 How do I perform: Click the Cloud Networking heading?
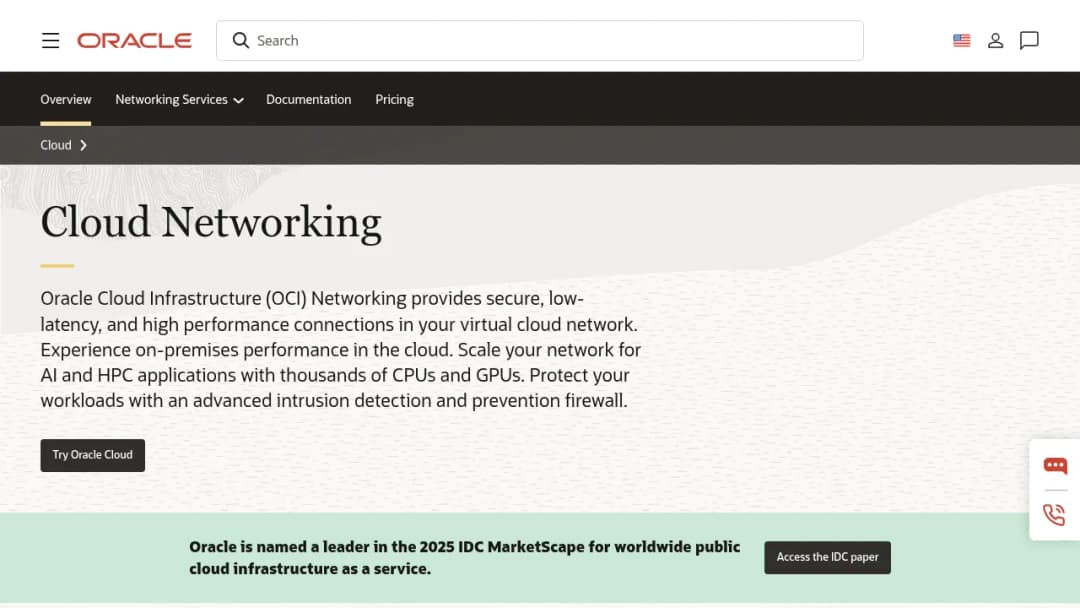pos(211,222)
